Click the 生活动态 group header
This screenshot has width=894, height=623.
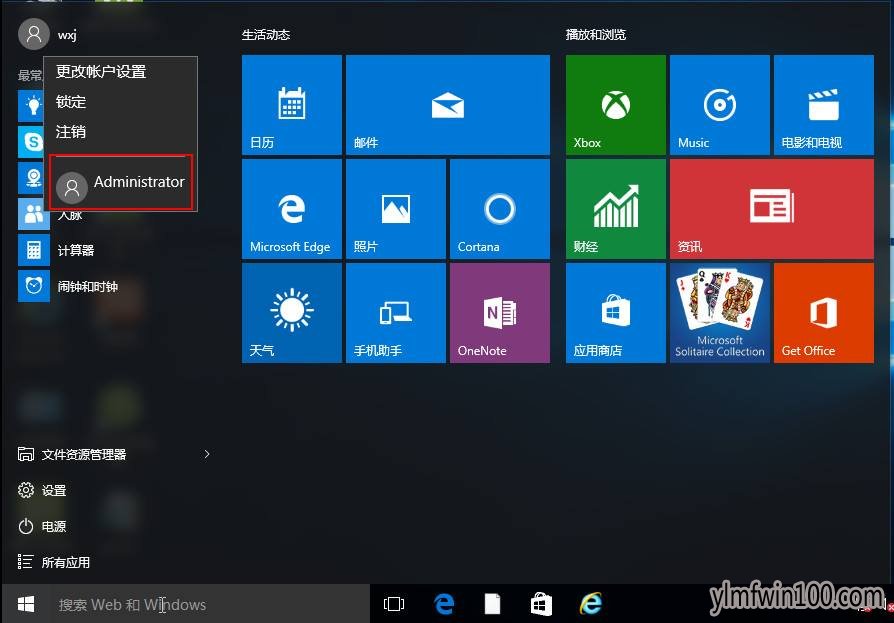pyautogui.click(x=266, y=35)
